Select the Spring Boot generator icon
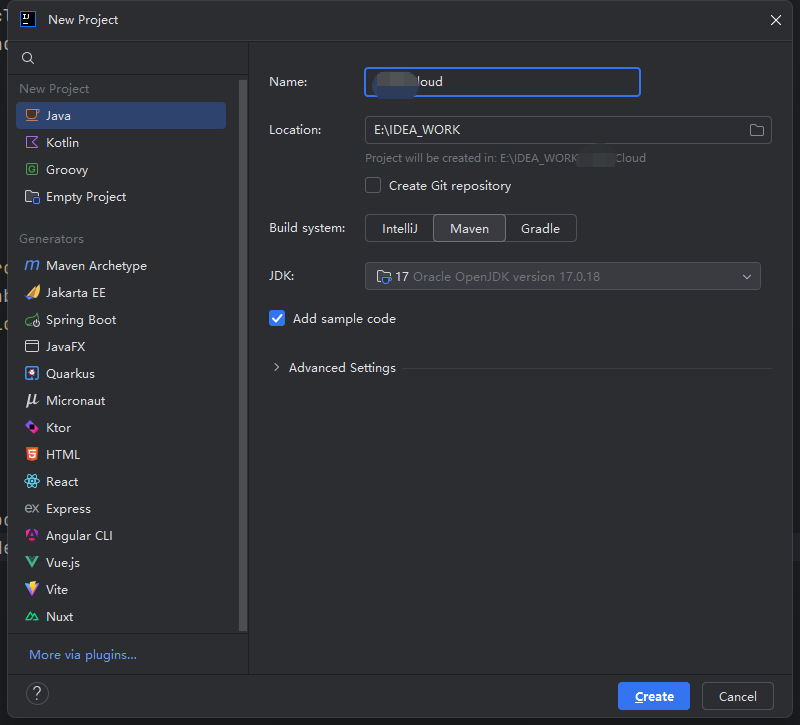Screen dimensions: 800x725 32,320
